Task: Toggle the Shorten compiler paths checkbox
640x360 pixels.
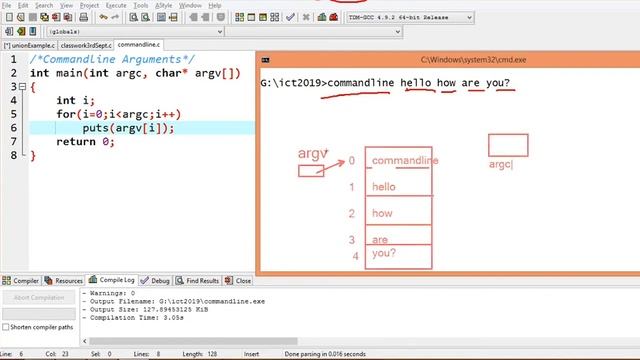Action: (6, 327)
